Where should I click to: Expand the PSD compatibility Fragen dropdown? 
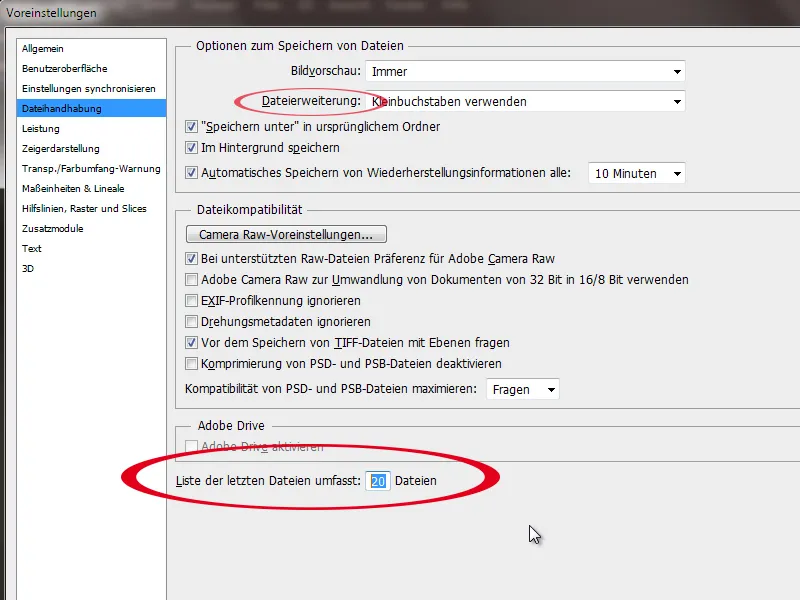coord(522,389)
